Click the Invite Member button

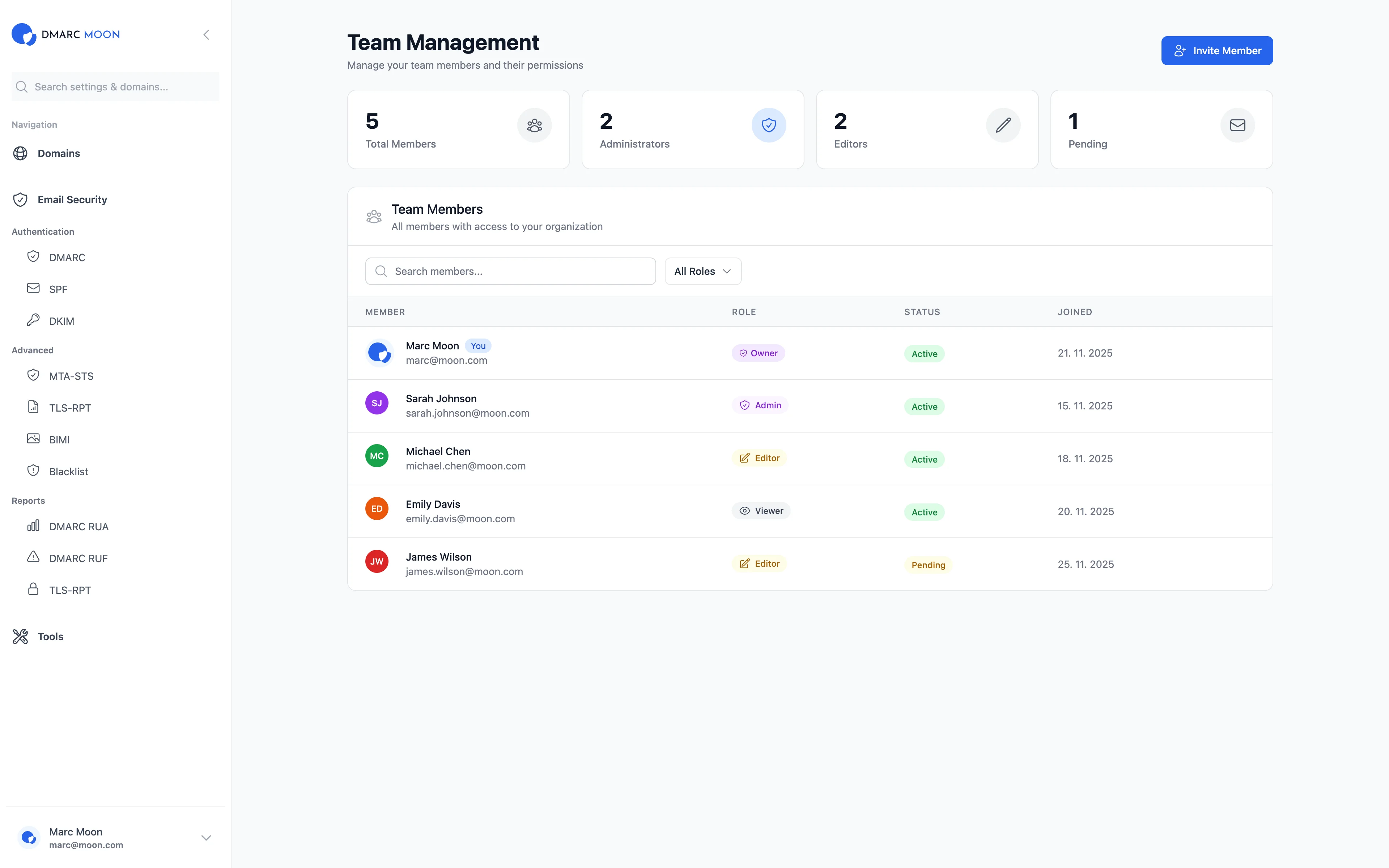[1217, 51]
